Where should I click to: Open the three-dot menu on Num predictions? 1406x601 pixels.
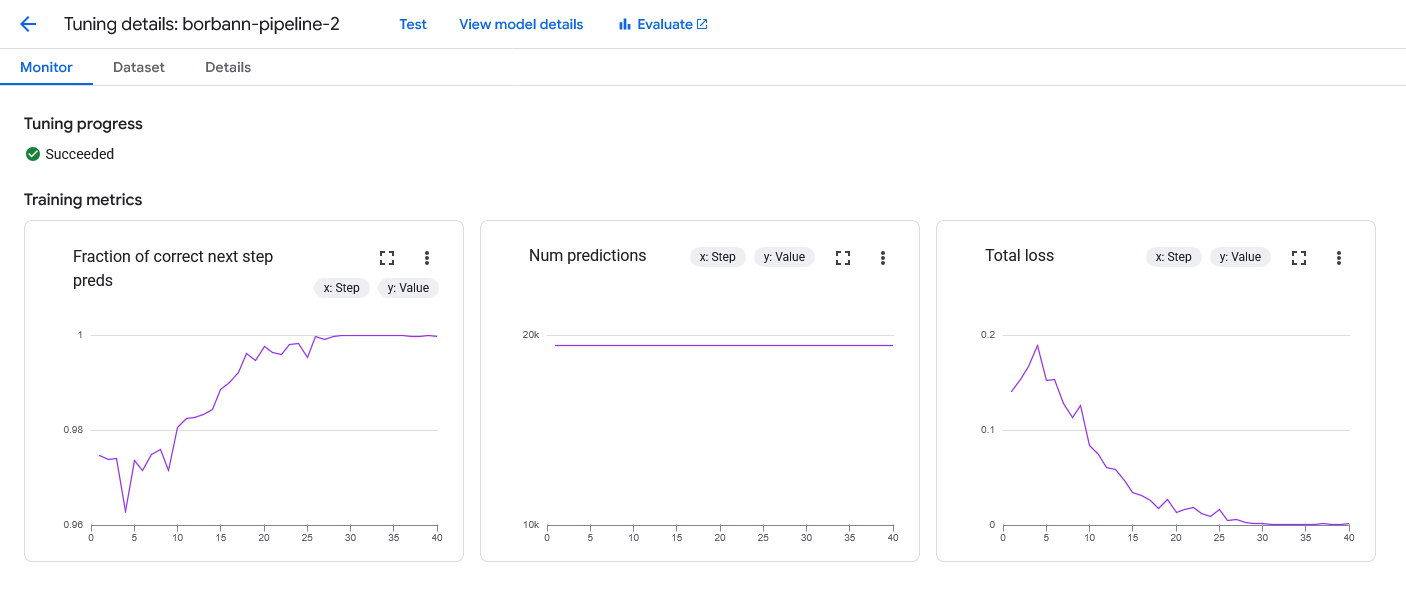883,257
